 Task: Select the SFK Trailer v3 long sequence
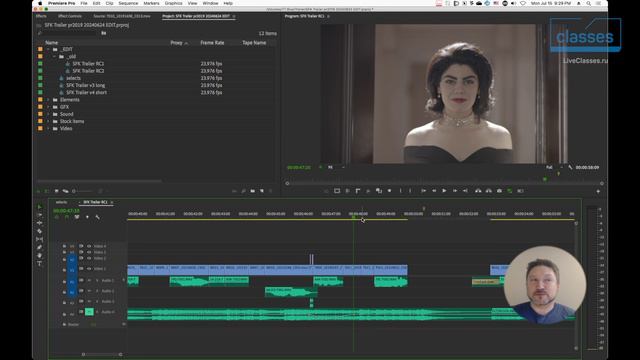[86, 85]
